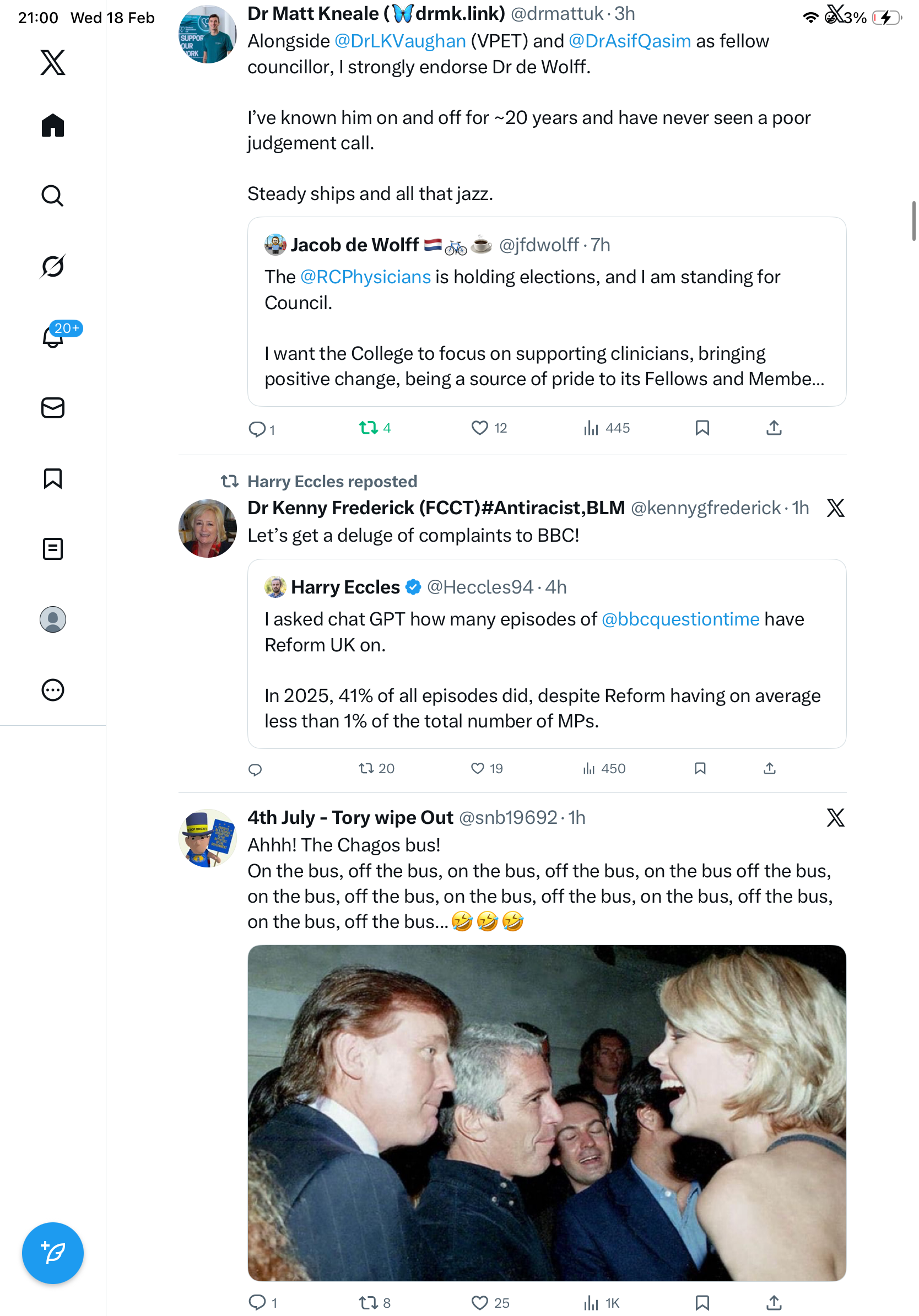919x1316 pixels.
Task: Open Bookmarks in the sidebar
Action: pyautogui.click(x=53, y=478)
